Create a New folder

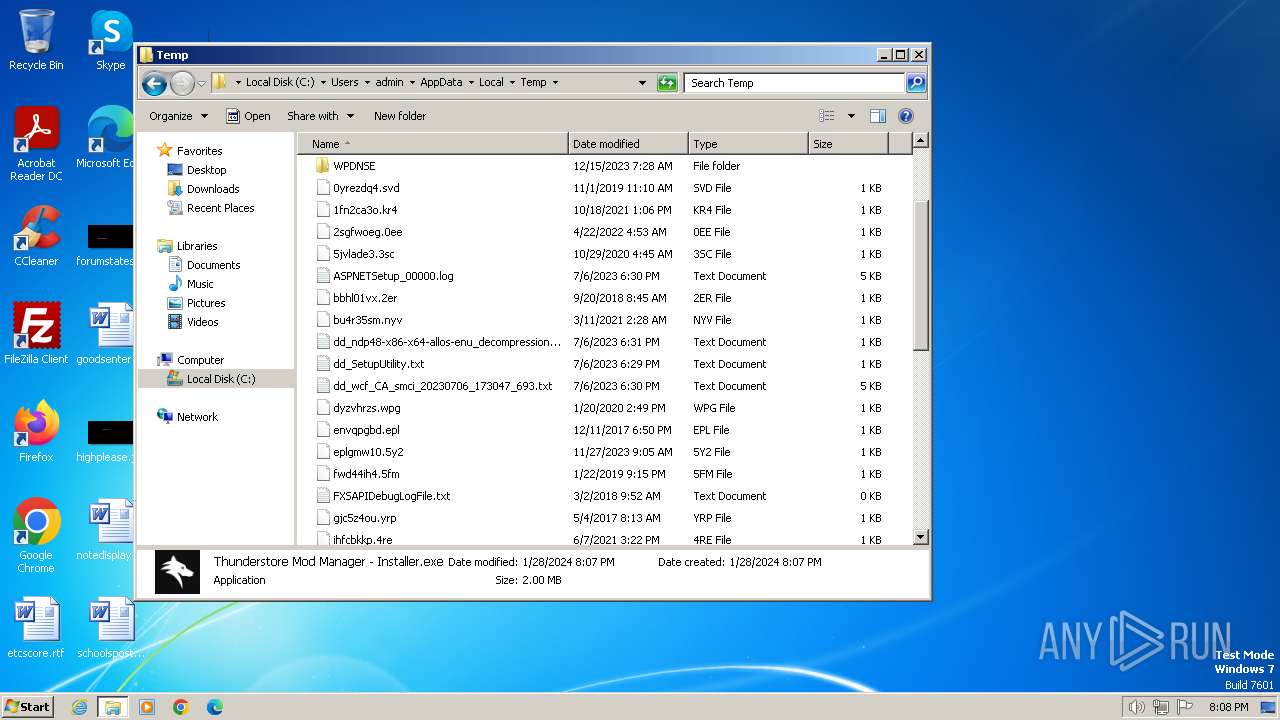400,116
